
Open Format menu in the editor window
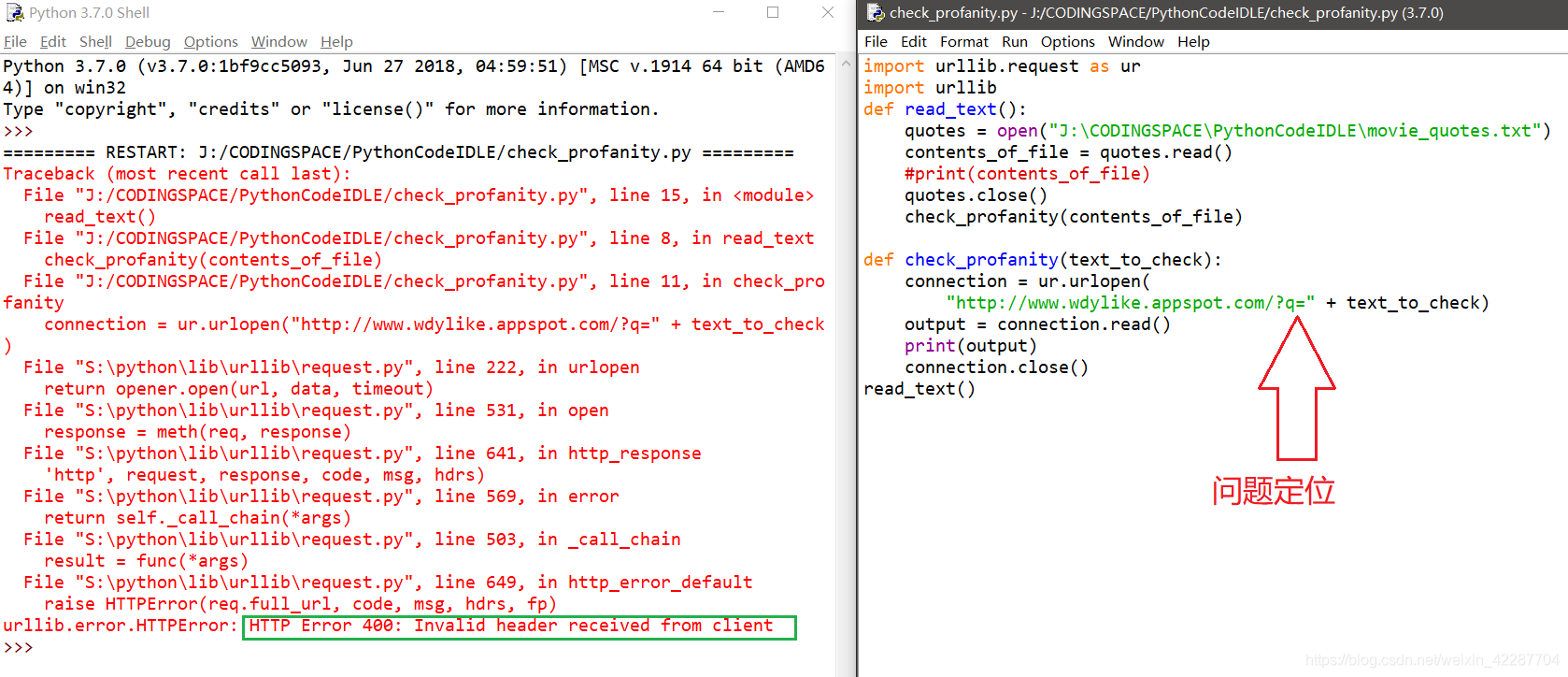point(964,41)
